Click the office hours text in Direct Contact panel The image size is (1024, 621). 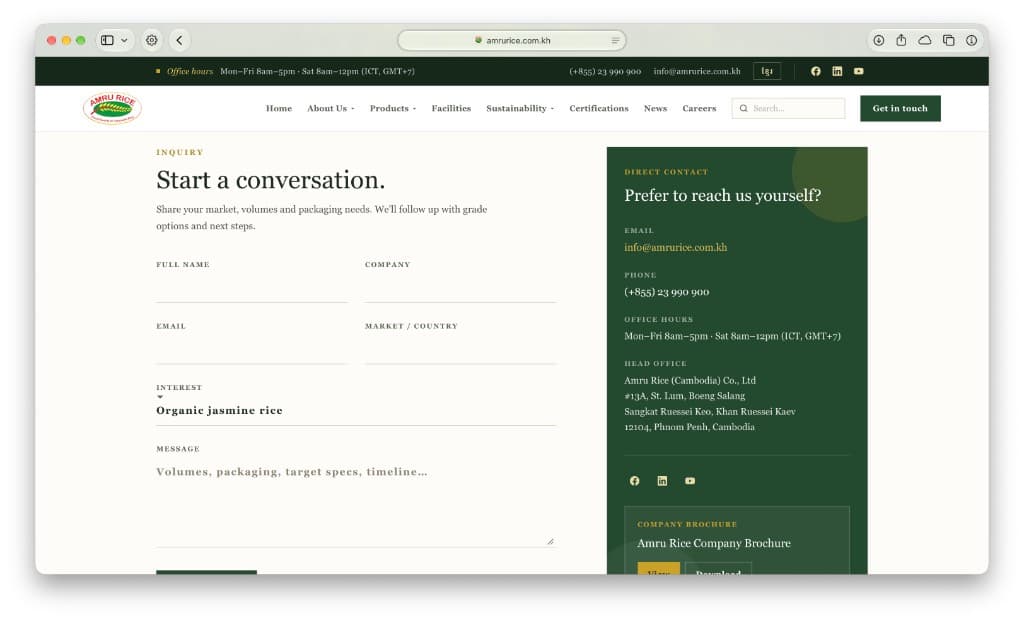(732, 336)
